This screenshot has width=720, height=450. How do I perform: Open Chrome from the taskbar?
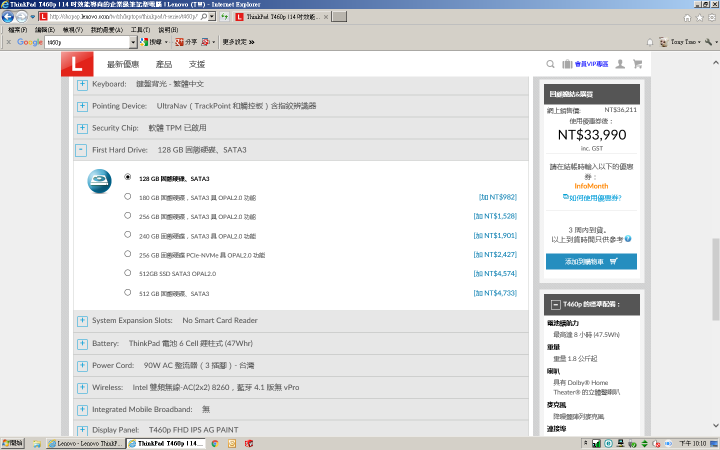215,444
